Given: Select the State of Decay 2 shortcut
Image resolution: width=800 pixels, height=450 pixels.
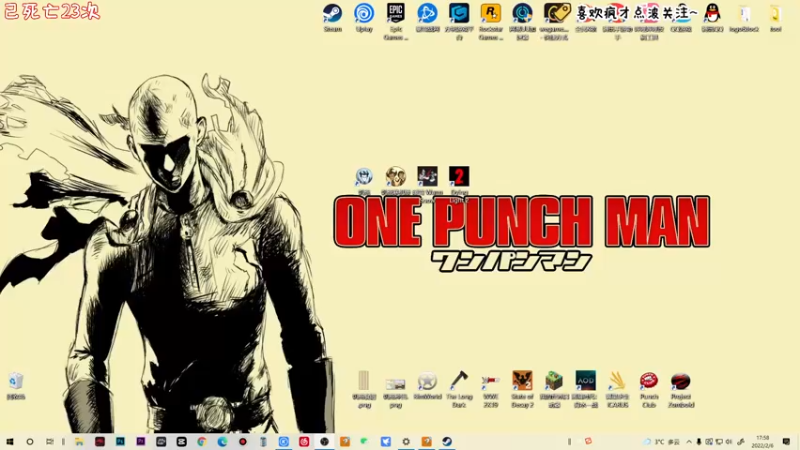Looking at the screenshot, I should point(522,389).
